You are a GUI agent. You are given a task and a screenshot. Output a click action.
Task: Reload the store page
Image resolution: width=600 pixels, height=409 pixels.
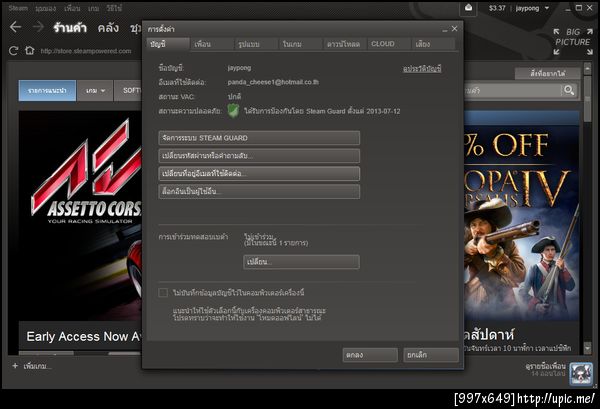[x=13, y=51]
